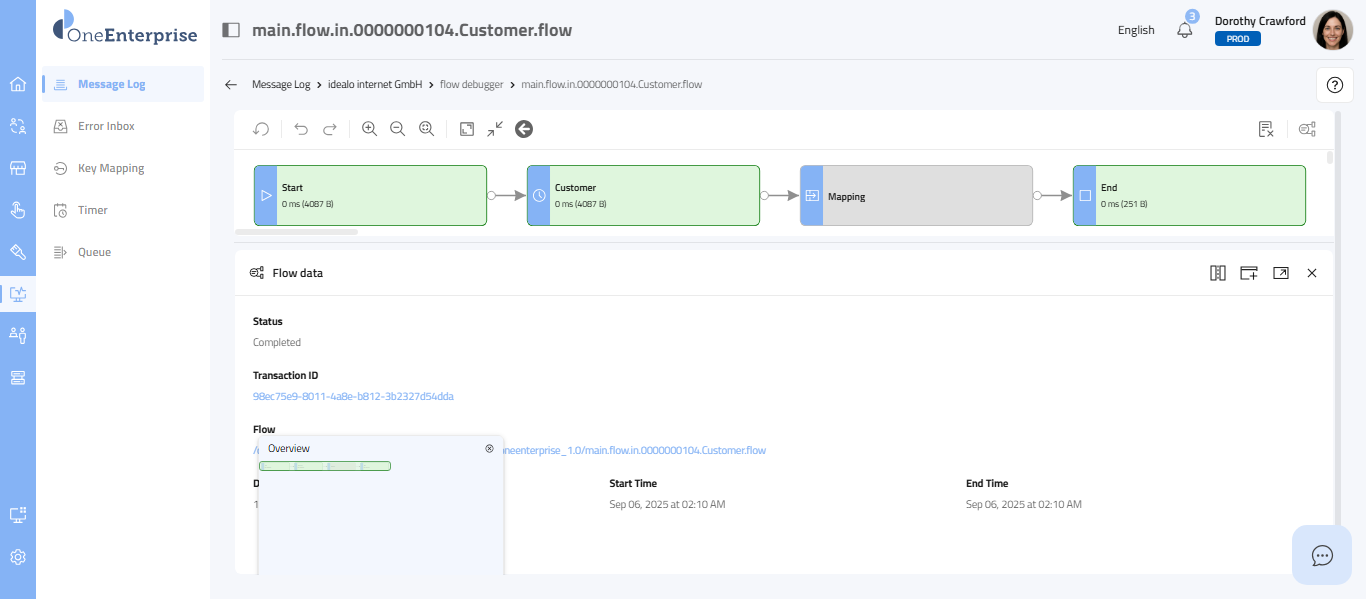Image resolution: width=1366 pixels, height=599 pixels.
Task: Click the horizontal scrollbar under flow diagram
Action: (x=296, y=232)
